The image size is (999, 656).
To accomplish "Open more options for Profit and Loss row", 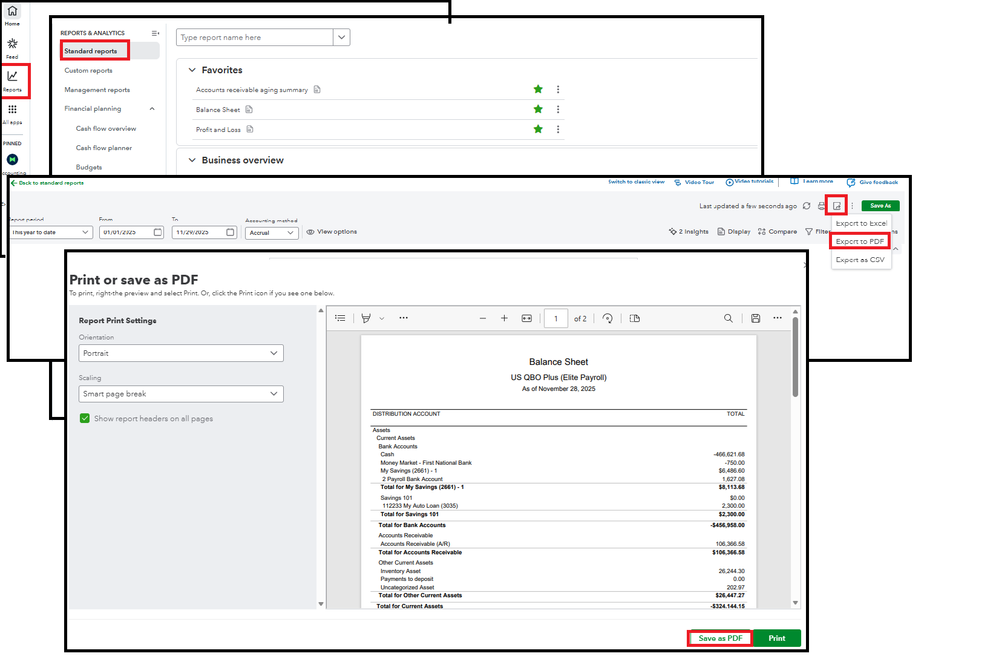I will point(557,129).
